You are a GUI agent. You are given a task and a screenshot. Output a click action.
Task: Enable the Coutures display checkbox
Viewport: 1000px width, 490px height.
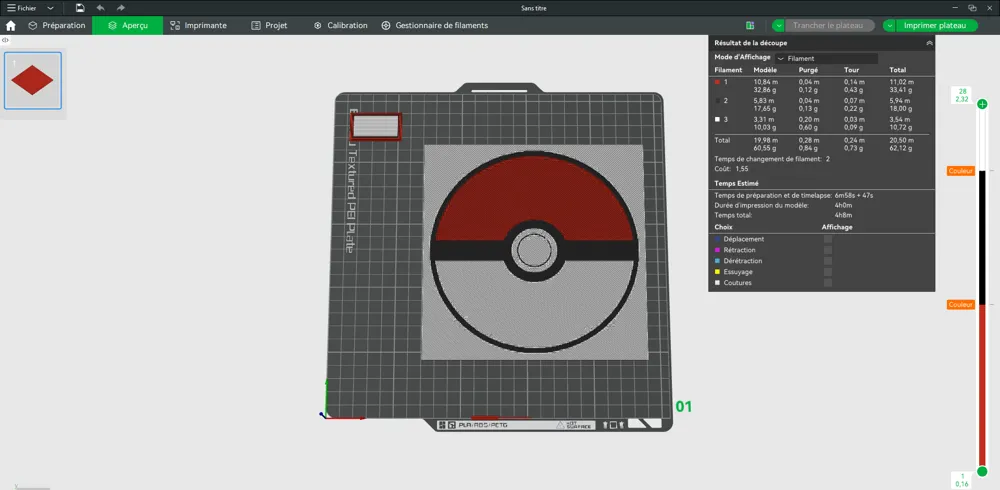click(828, 283)
